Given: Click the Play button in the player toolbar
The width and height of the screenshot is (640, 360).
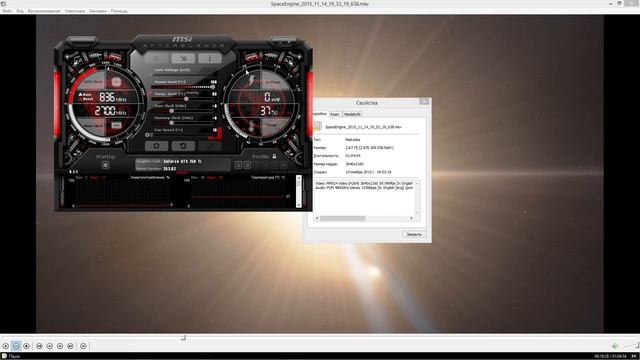Looking at the screenshot, I should point(6,346).
